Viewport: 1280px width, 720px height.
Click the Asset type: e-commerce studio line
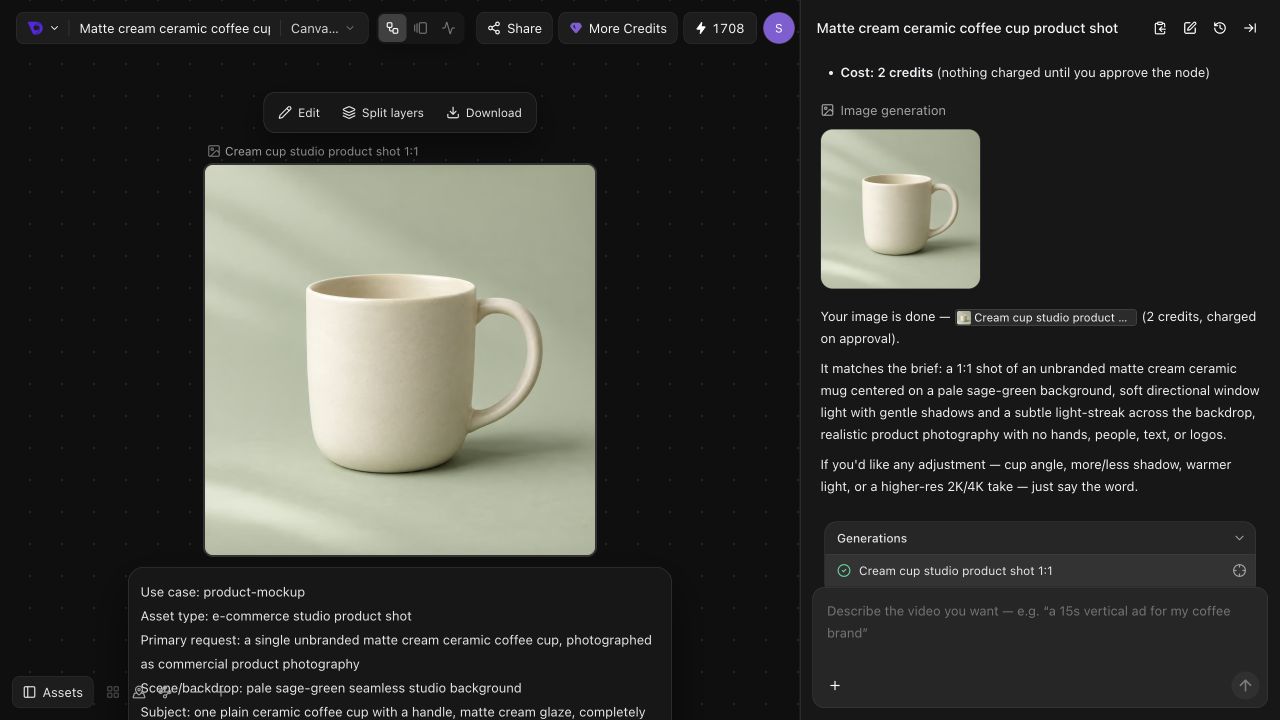(x=276, y=616)
